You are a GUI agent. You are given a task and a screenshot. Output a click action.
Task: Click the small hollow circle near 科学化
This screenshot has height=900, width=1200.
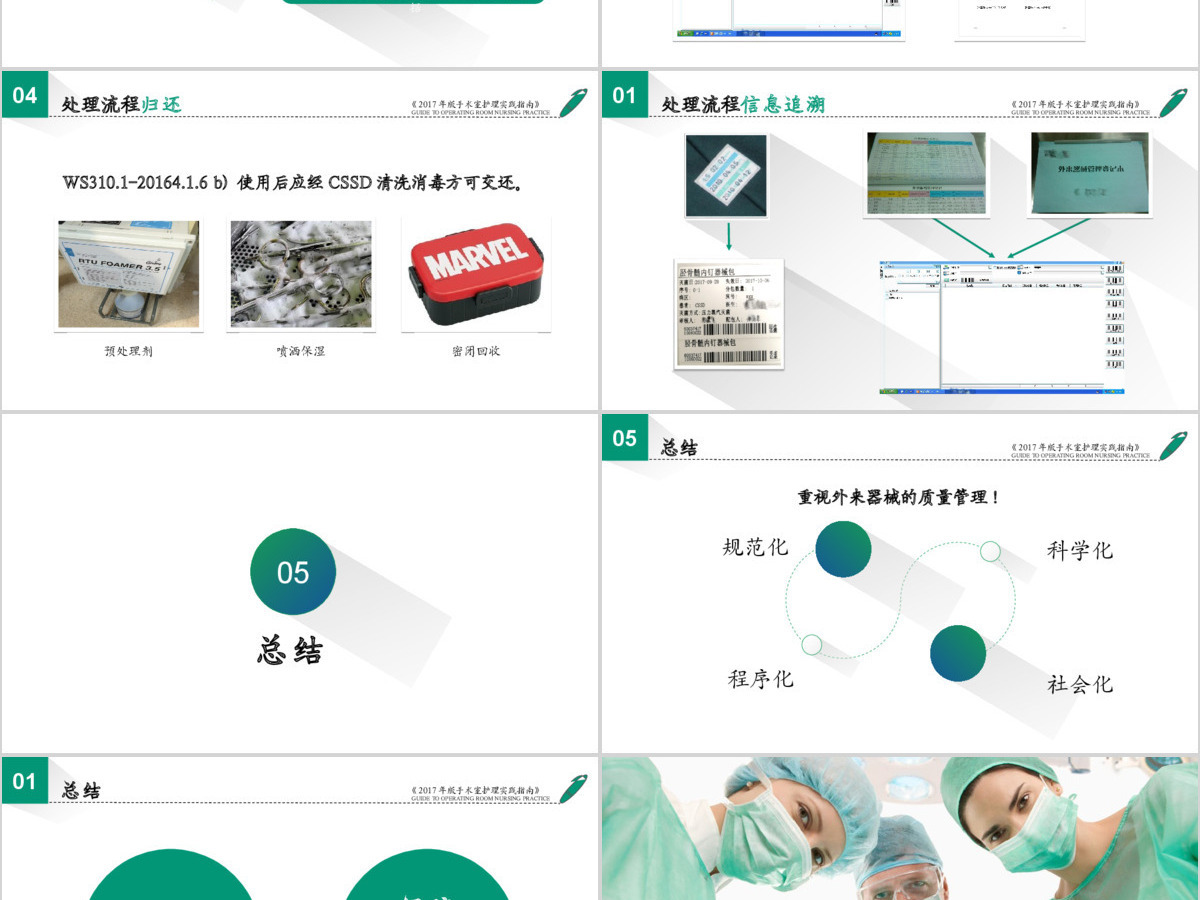990,551
